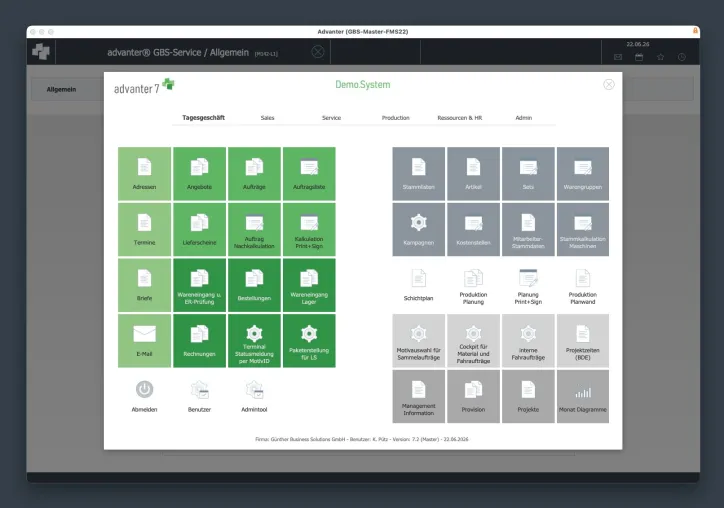Open the Aufträge tile
The width and height of the screenshot is (724, 508).
pyautogui.click(x=254, y=174)
